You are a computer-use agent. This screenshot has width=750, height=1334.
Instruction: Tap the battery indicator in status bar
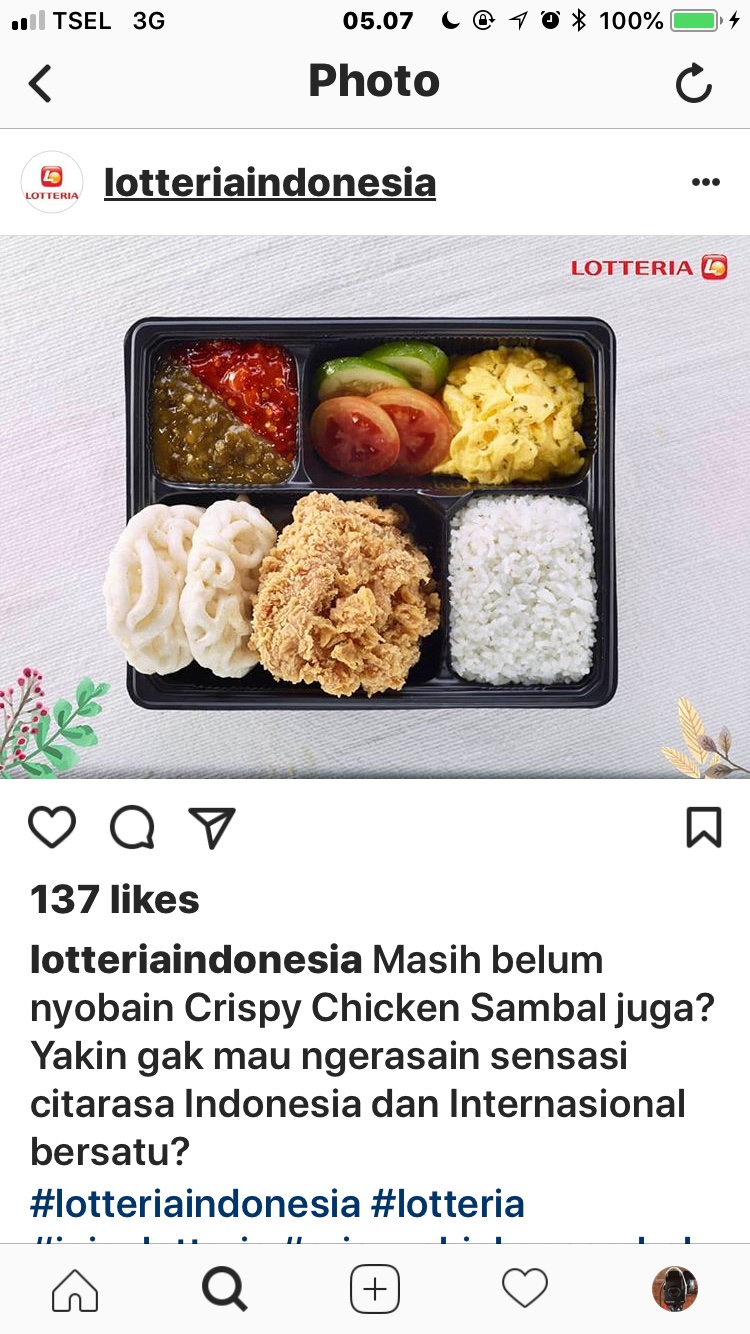pyautogui.click(x=694, y=20)
